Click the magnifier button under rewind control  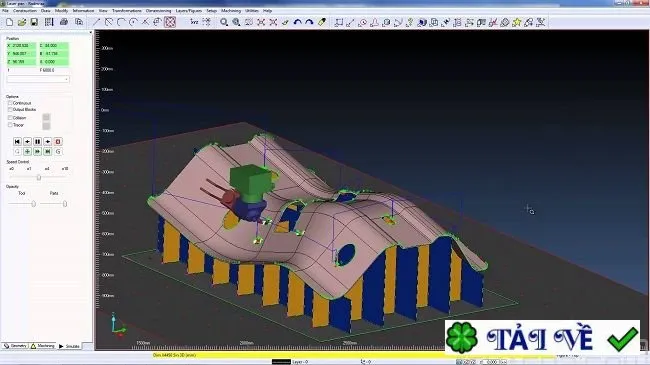[17, 152]
